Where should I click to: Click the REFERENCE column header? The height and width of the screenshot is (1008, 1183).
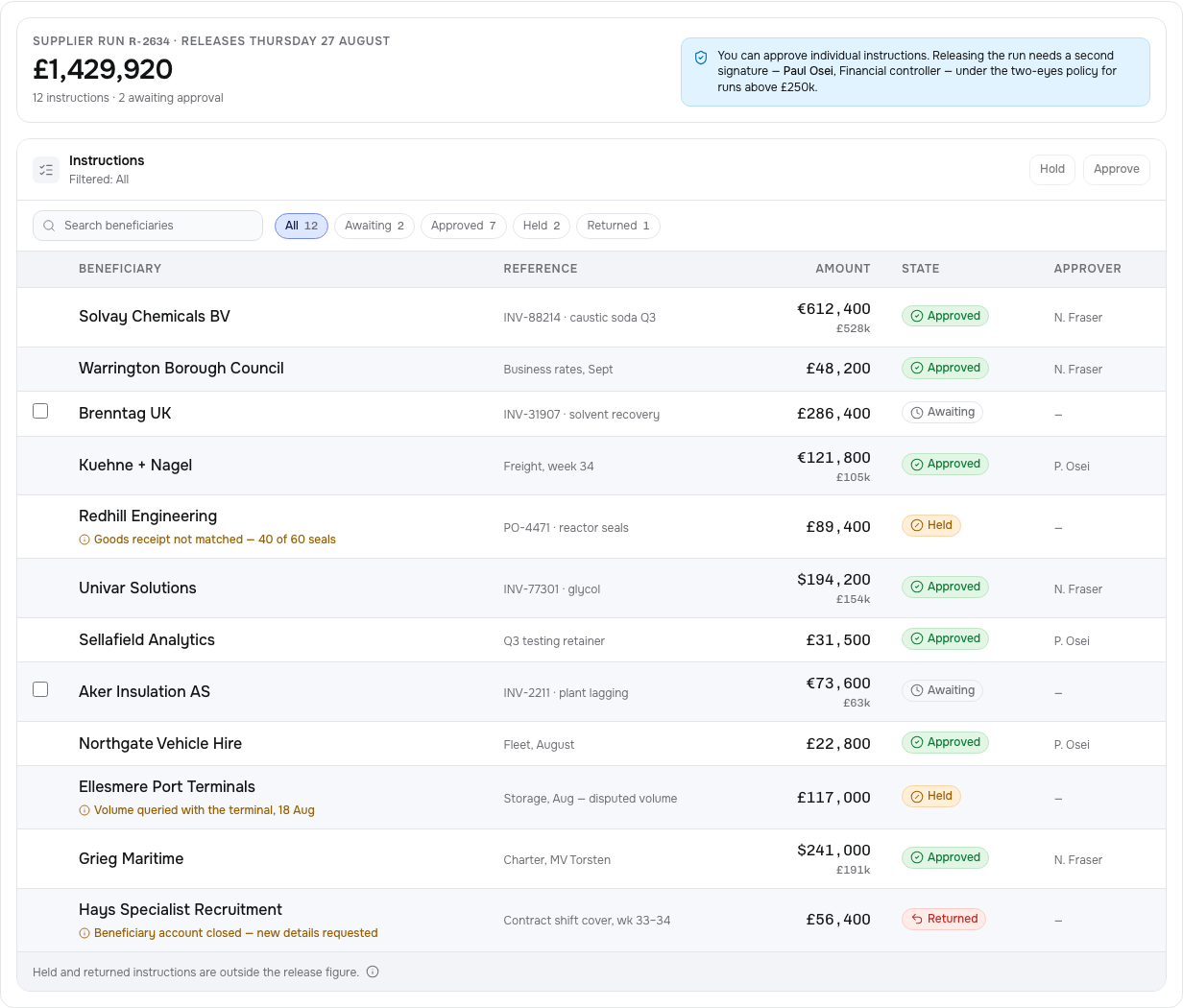coord(541,269)
